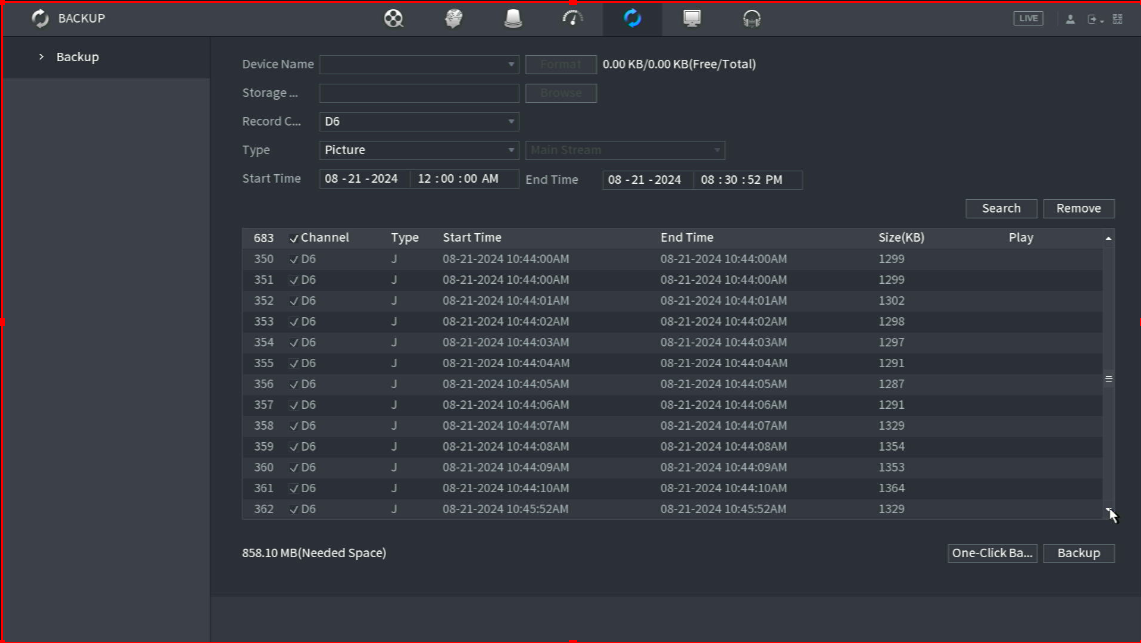
Task: Open the Playback film reel icon
Action: click(394, 18)
